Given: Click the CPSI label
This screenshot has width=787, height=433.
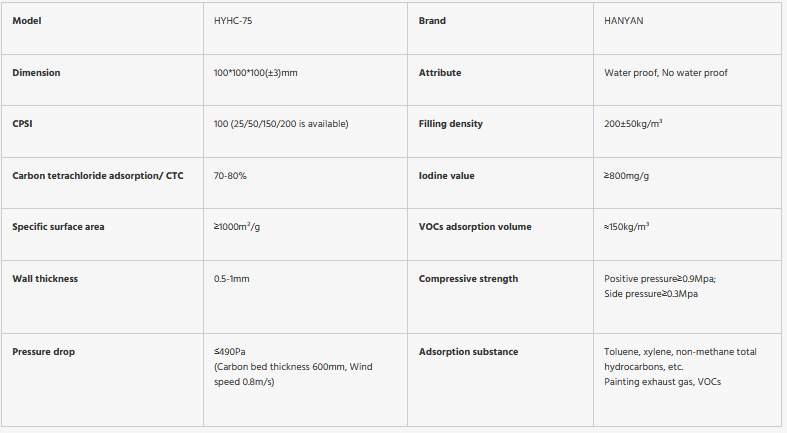Looking at the screenshot, I should click(23, 124).
